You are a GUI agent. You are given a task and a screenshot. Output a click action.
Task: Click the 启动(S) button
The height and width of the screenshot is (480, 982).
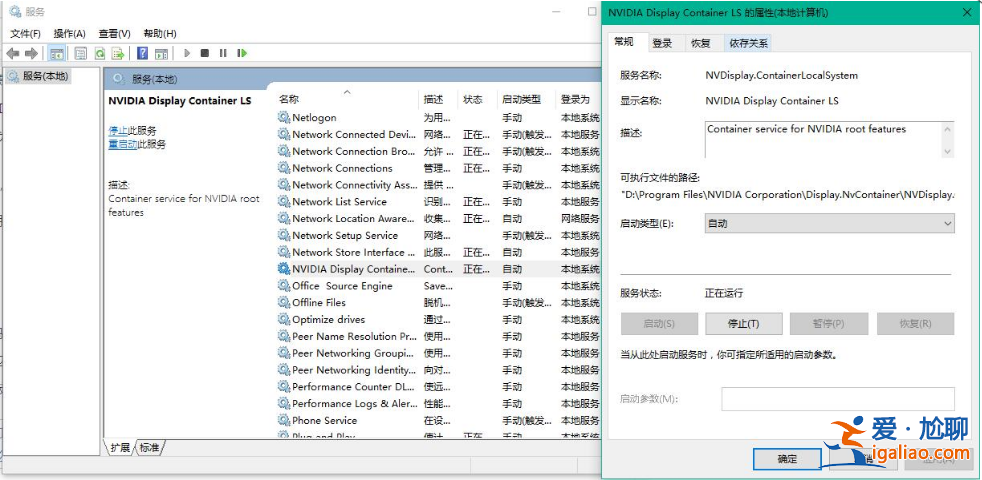[x=659, y=324]
